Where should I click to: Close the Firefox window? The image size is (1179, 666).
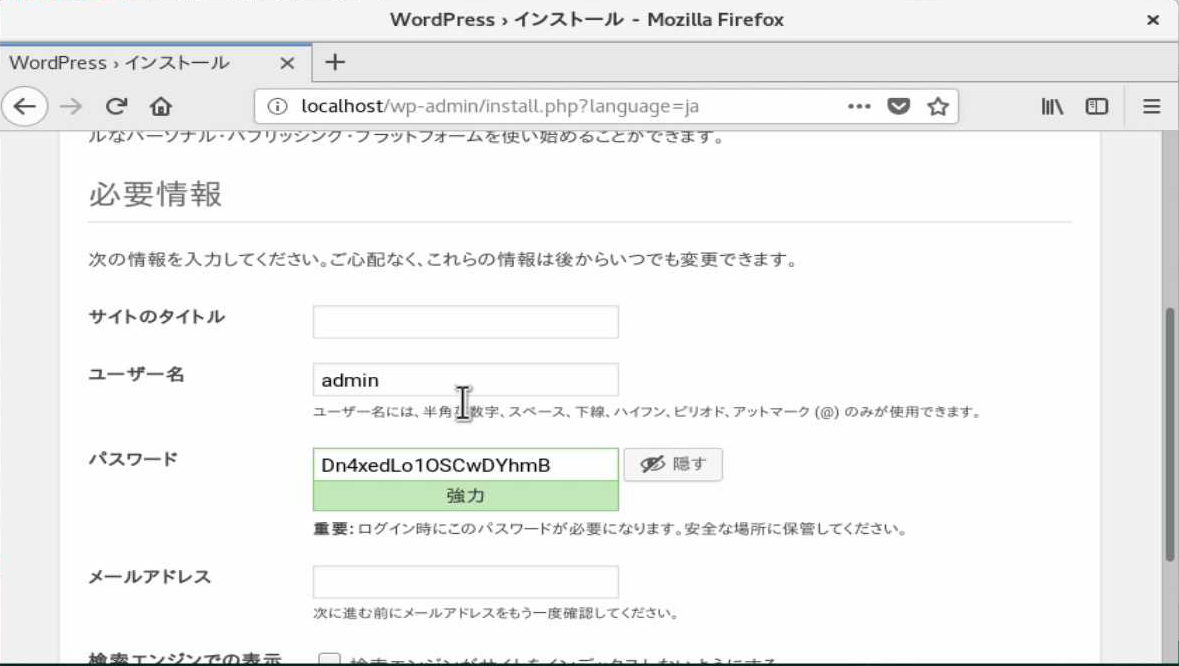1153,20
